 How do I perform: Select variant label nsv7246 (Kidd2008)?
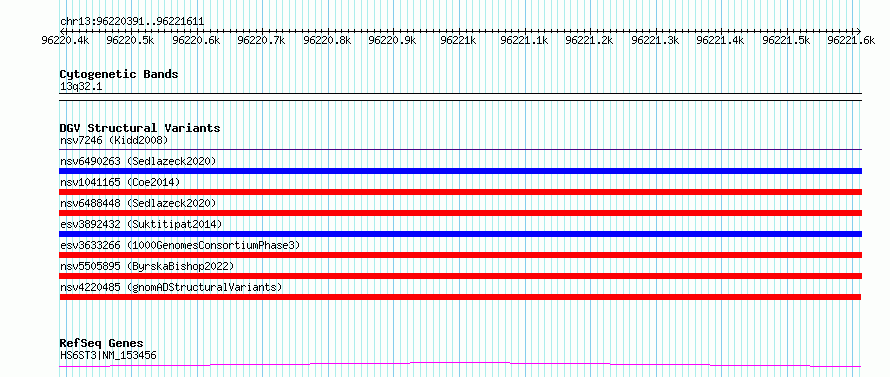pyautogui.click(x=114, y=140)
